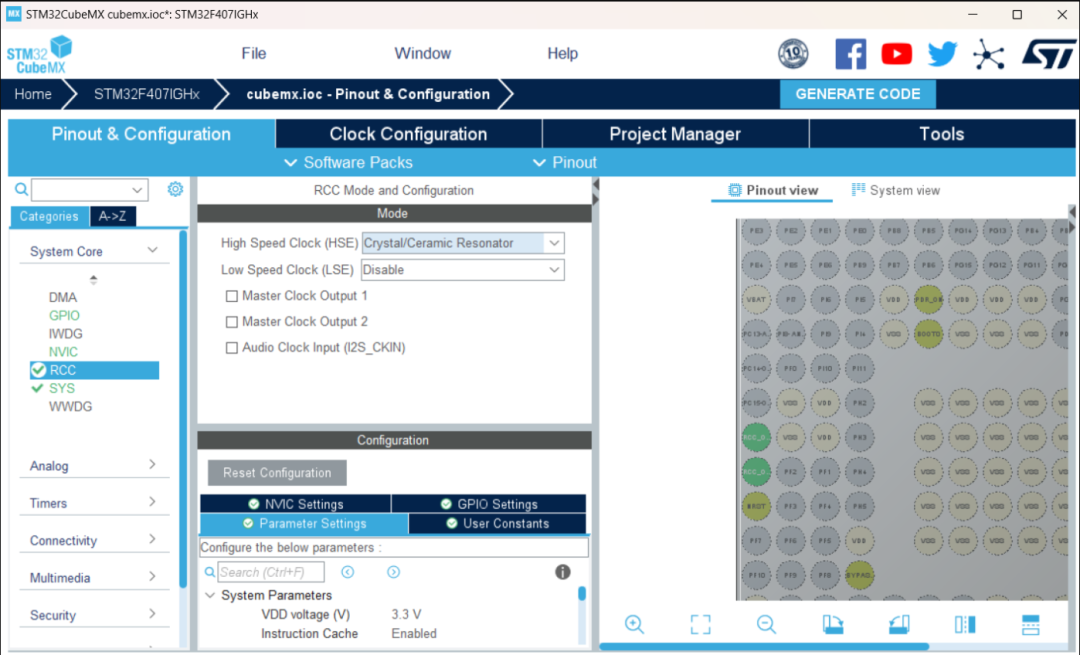Open the User Constants tab

click(x=497, y=523)
